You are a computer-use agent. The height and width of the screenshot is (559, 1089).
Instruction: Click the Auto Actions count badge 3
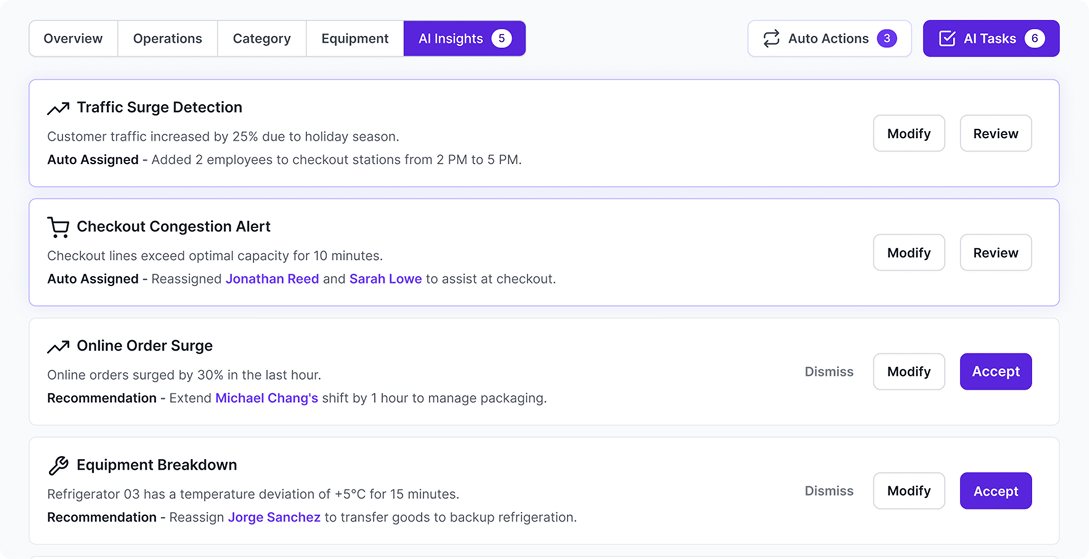click(887, 38)
